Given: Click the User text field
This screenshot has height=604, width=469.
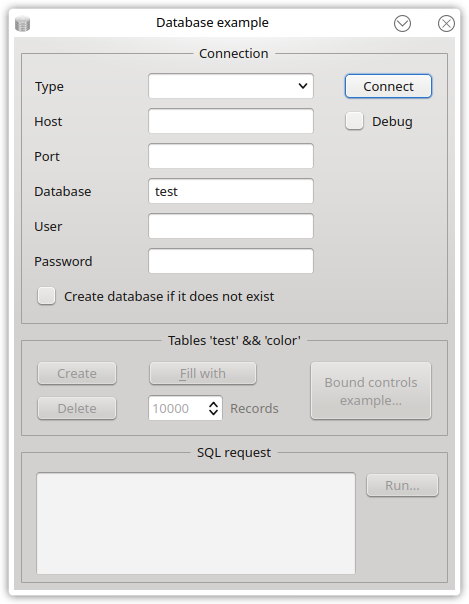Looking at the screenshot, I should pos(231,226).
